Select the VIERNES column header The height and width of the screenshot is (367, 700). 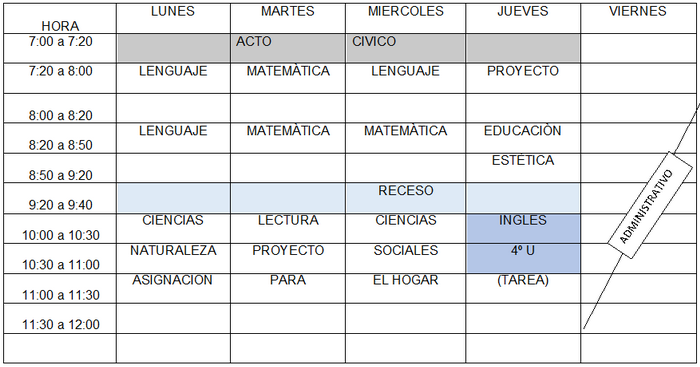[640, 18]
